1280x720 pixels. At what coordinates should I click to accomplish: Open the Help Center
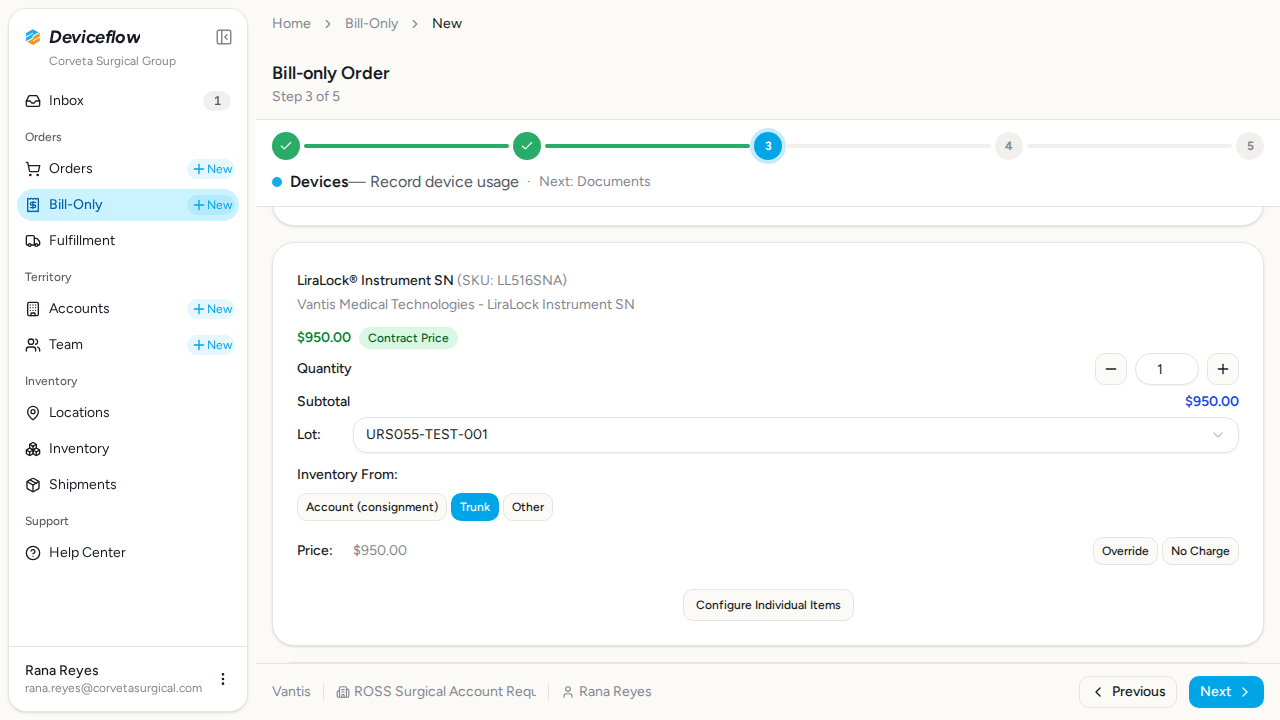click(128, 553)
